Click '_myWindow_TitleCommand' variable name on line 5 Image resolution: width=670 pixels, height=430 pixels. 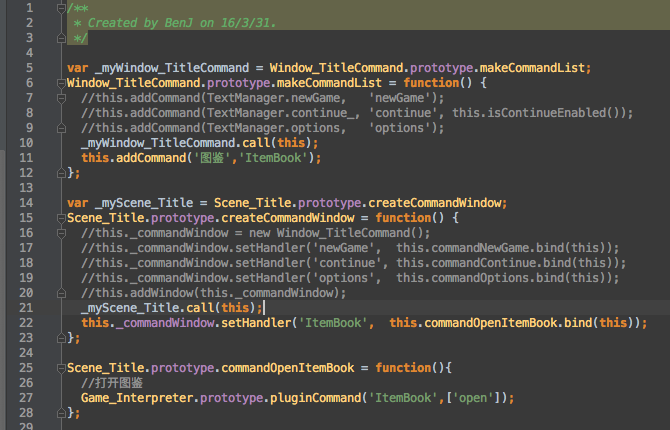172,68
